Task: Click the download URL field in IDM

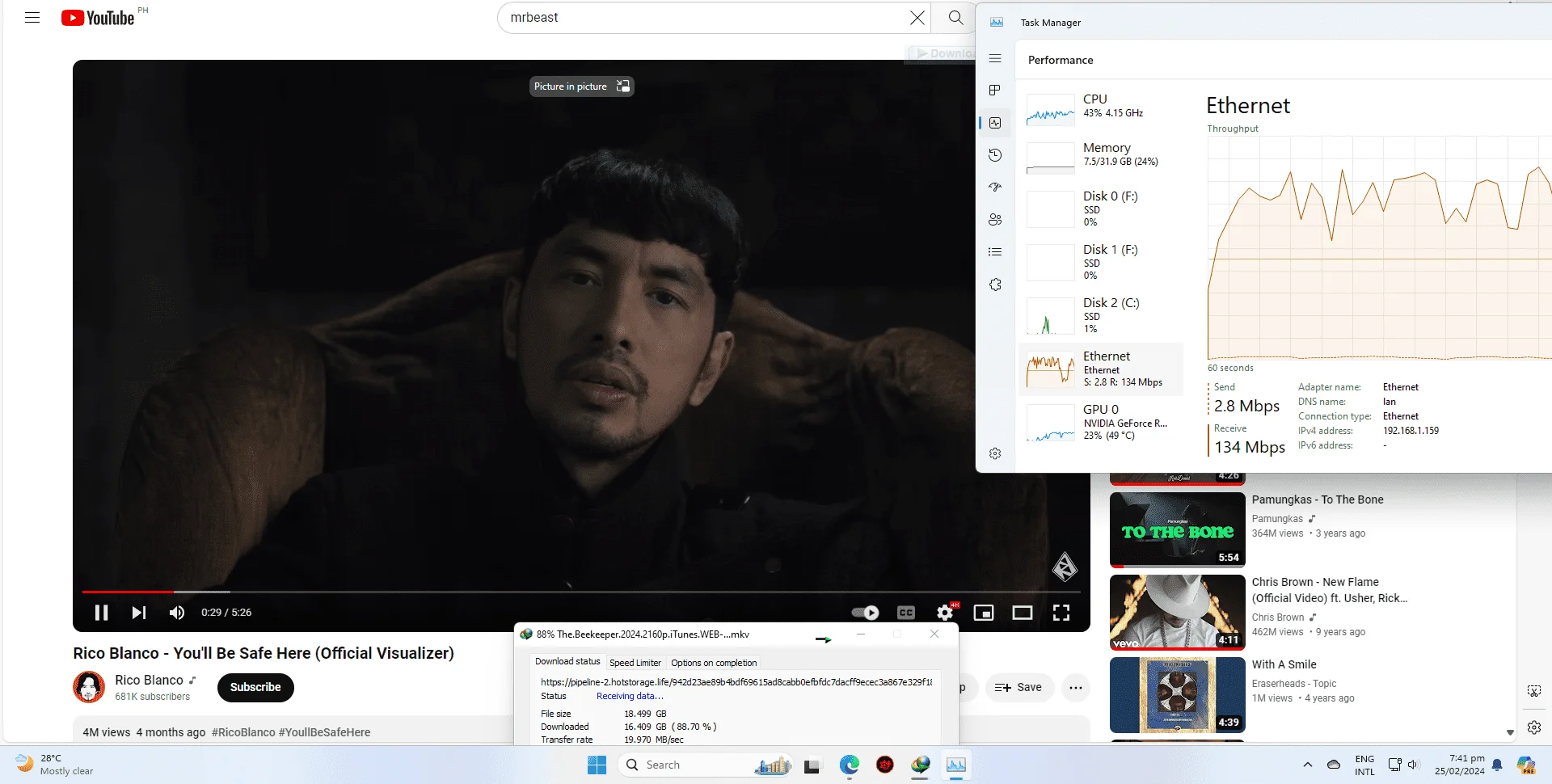Action: click(736, 682)
